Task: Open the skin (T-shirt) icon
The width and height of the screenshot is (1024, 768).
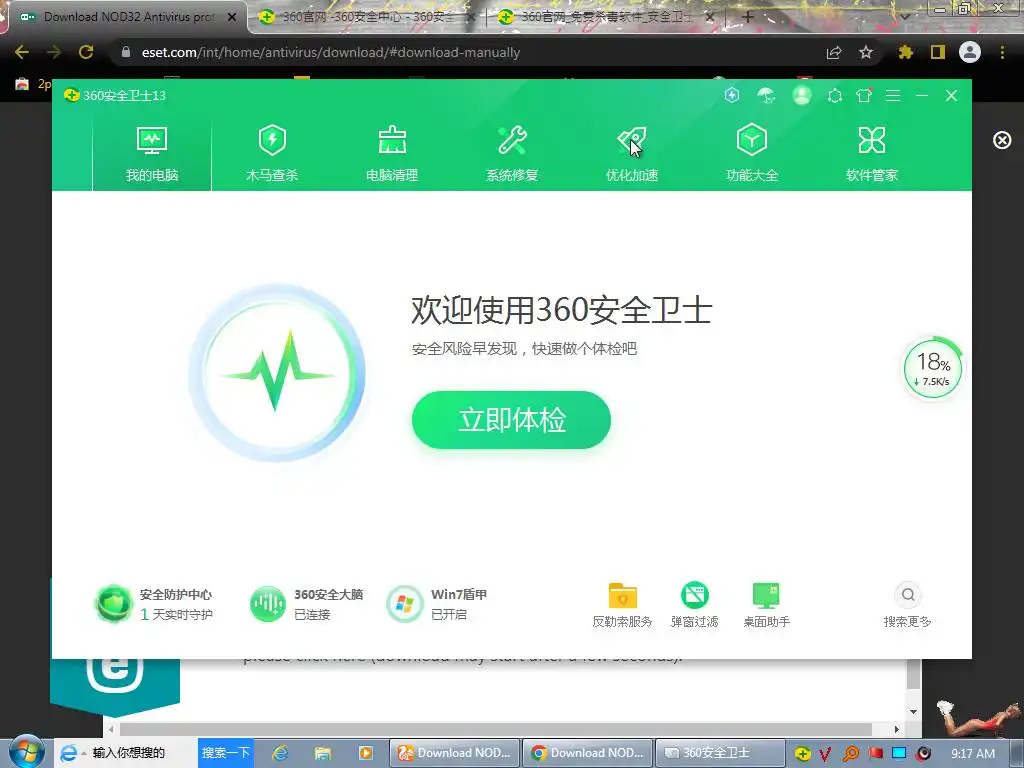Action: [x=864, y=95]
